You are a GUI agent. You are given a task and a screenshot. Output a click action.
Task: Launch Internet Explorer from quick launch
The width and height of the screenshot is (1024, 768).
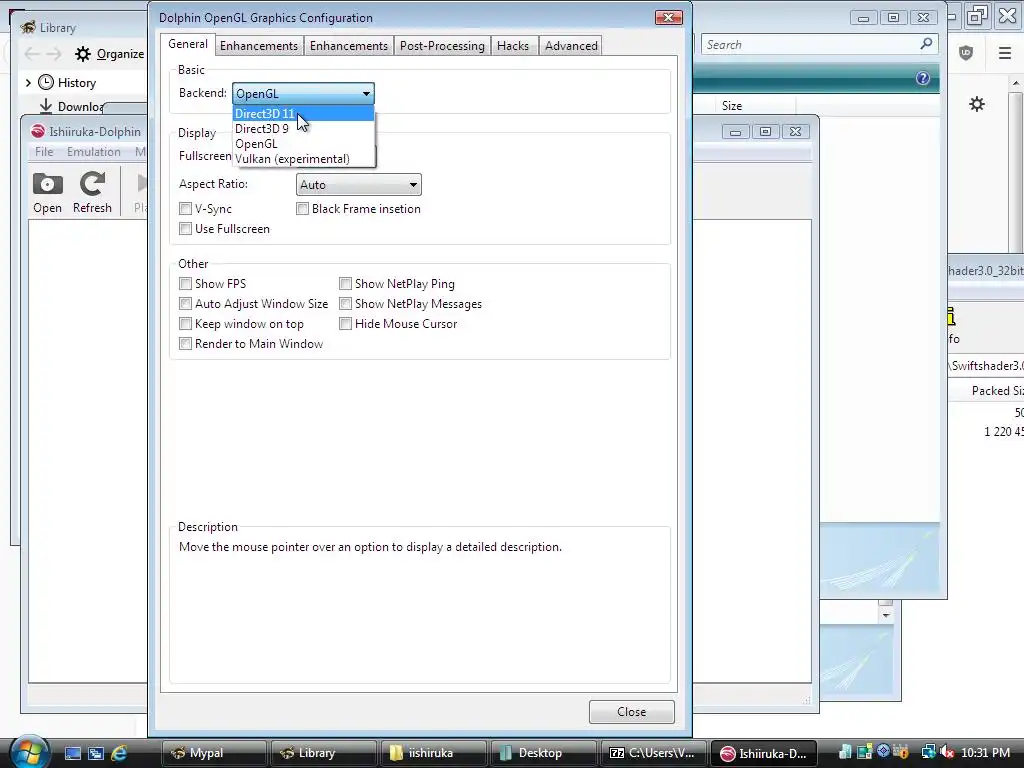coord(119,753)
